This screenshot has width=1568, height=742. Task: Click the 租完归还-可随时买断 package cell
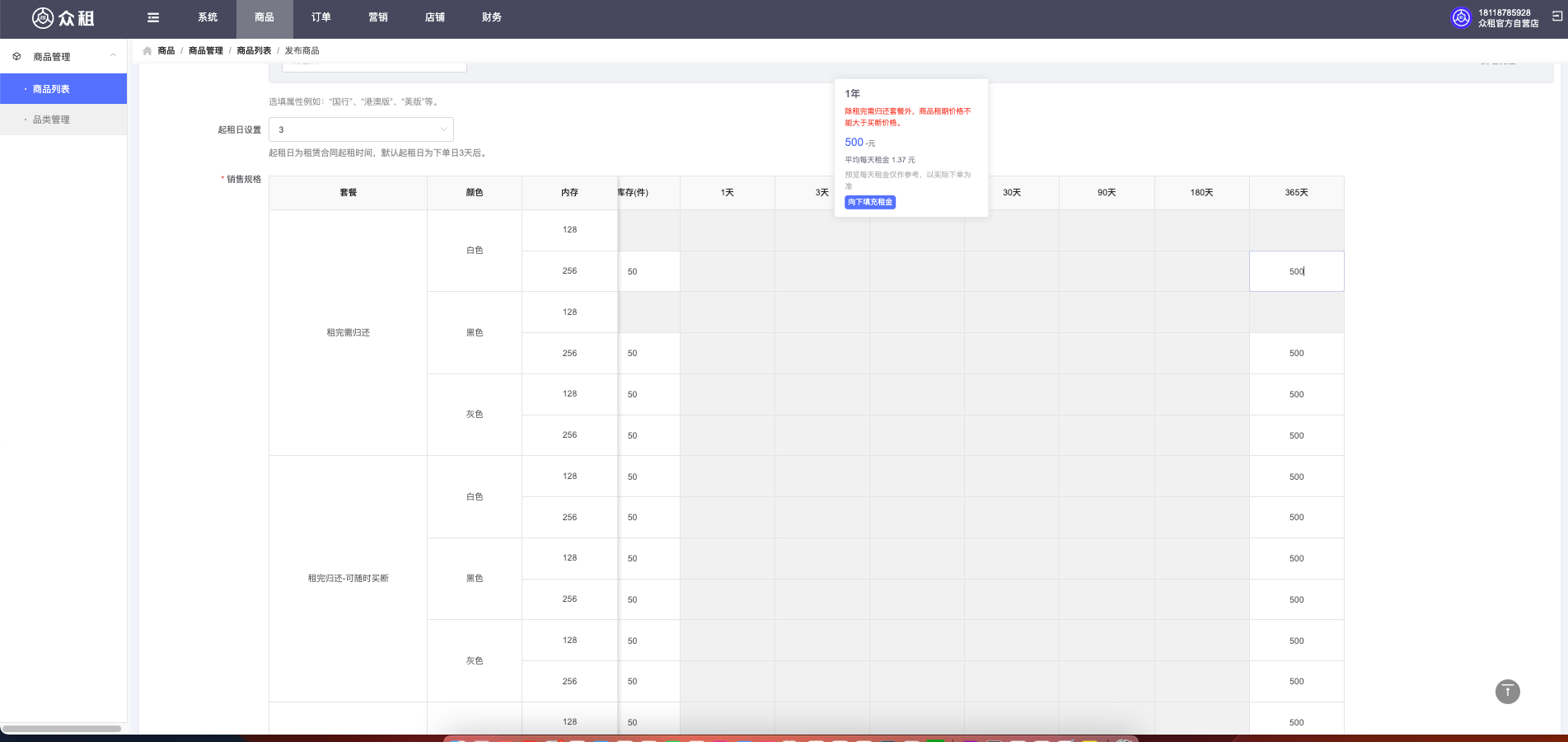348,578
